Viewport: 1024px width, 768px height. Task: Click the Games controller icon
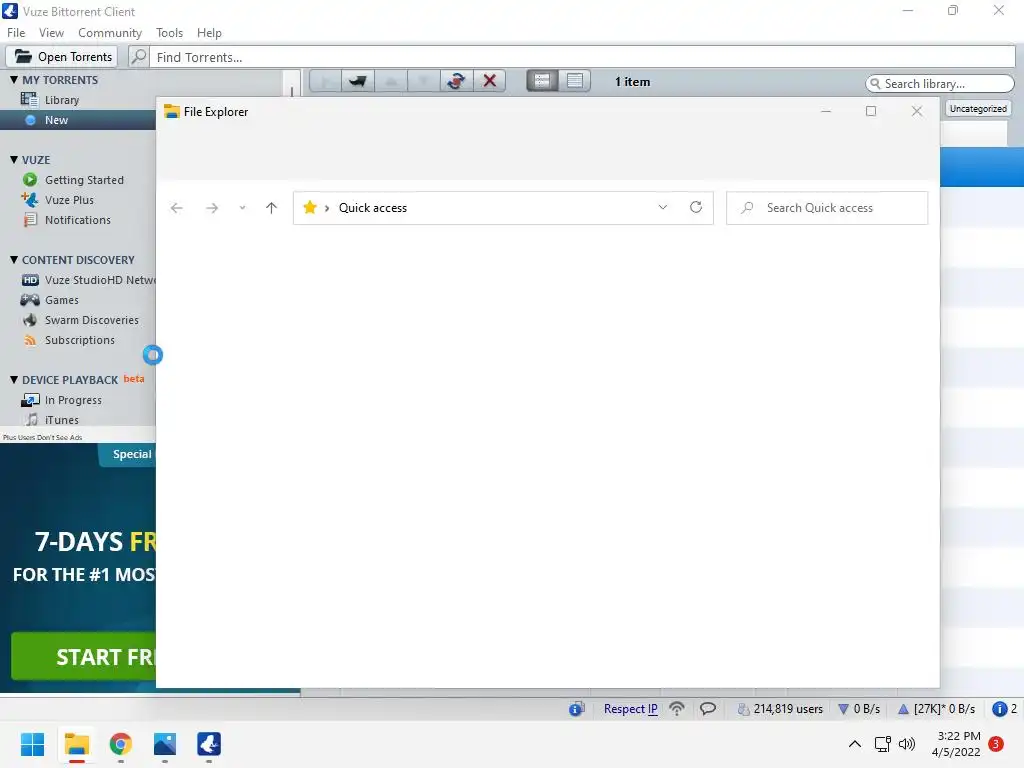(x=30, y=300)
